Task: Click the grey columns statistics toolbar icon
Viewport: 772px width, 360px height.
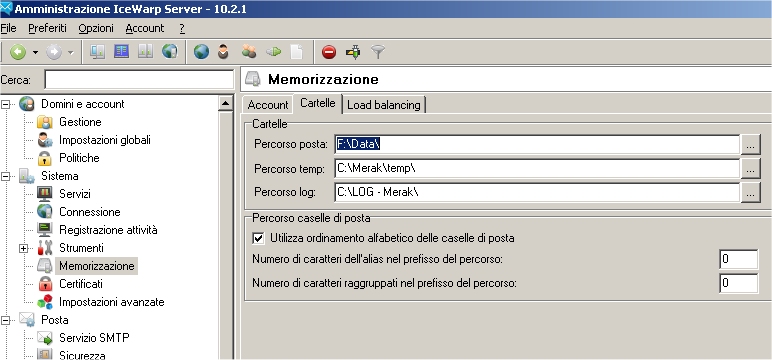Action: [x=145, y=51]
